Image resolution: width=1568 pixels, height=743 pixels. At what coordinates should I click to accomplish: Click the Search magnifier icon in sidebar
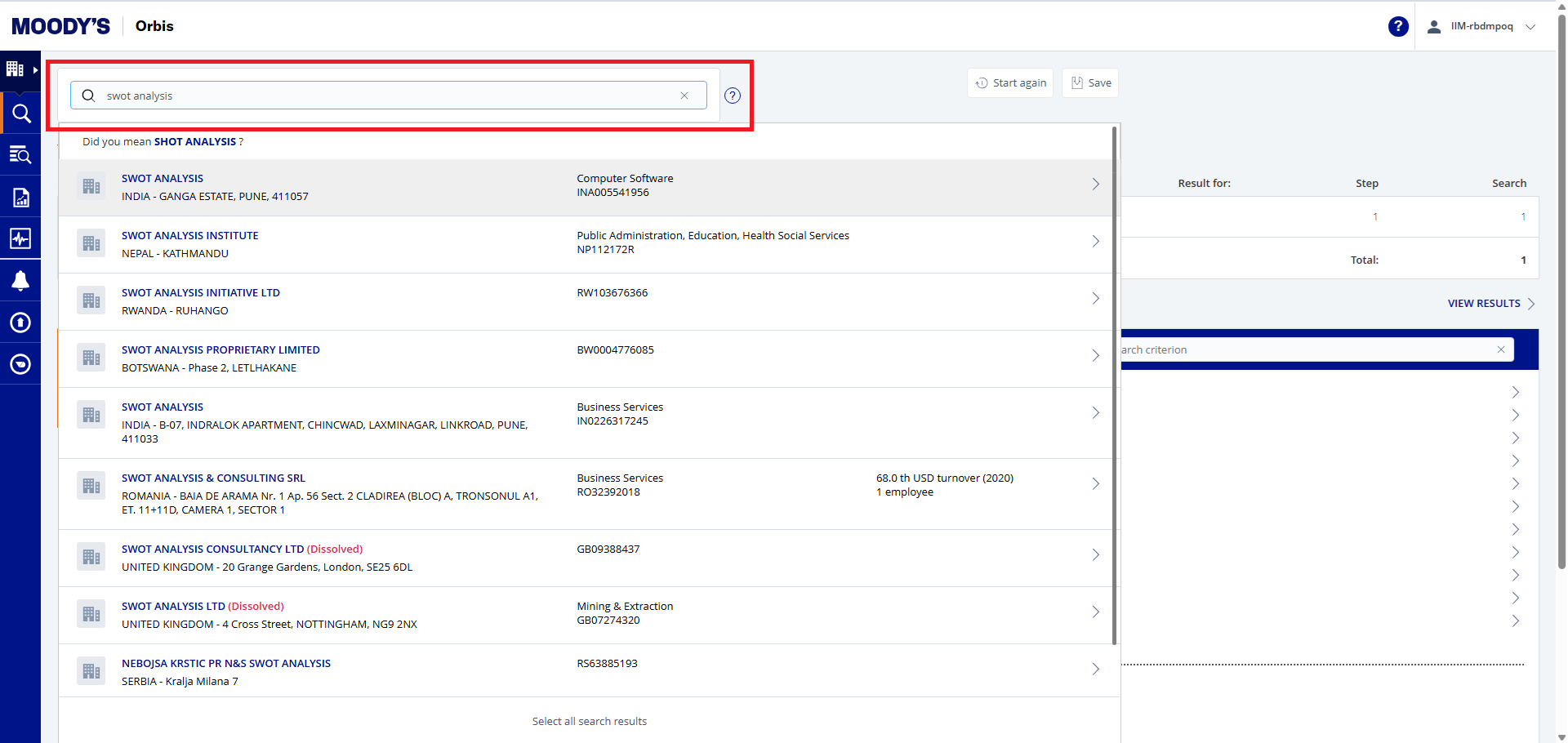pos(20,113)
